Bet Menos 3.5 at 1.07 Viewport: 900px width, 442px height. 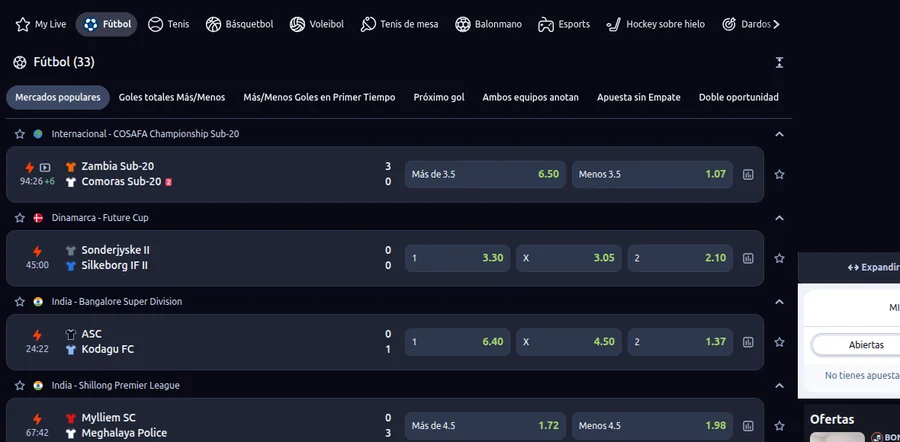pyautogui.click(x=652, y=175)
